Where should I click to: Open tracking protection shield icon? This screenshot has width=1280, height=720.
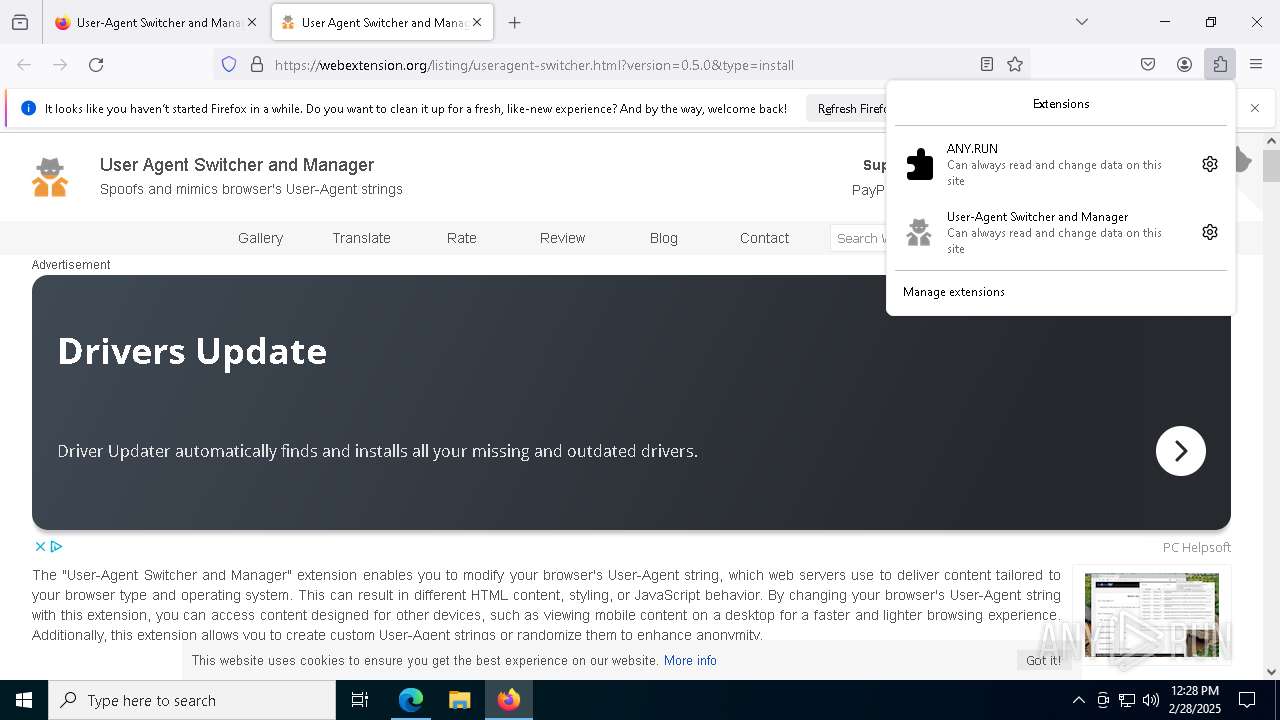pyautogui.click(x=229, y=65)
